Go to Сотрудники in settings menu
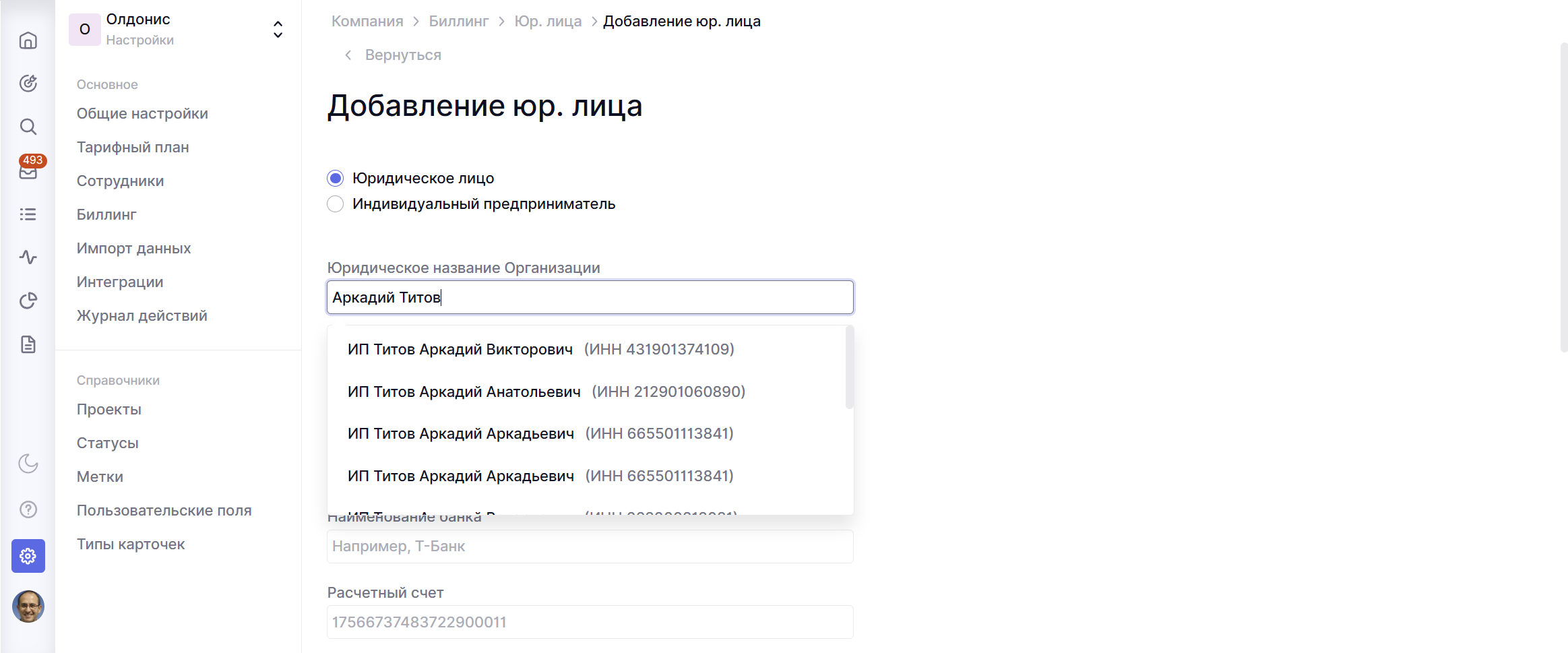The height and width of the screenshot is (653, 1568). coord(120,181)
